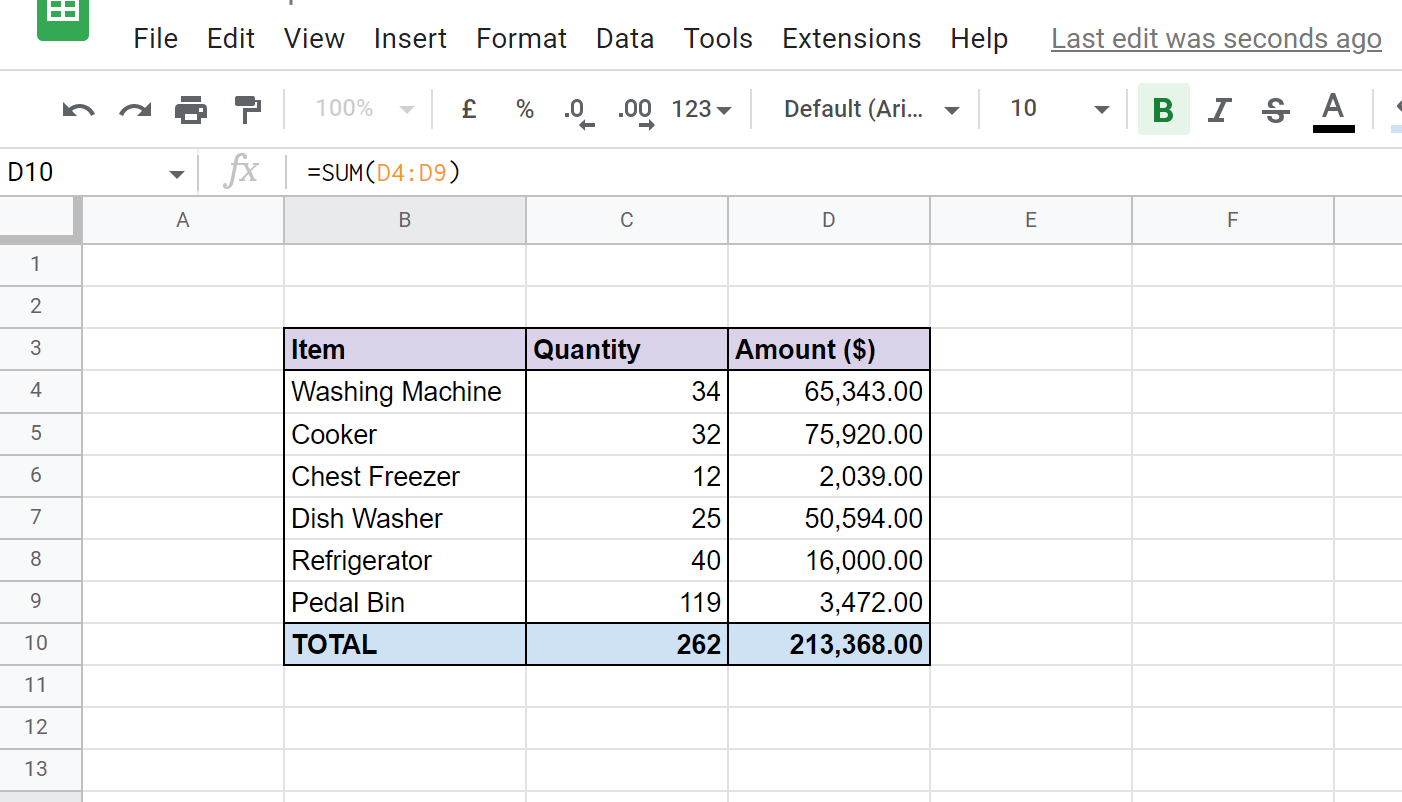The image size is (1402, 802).
Task: Apply percent format icon
Action: [524, 109]
